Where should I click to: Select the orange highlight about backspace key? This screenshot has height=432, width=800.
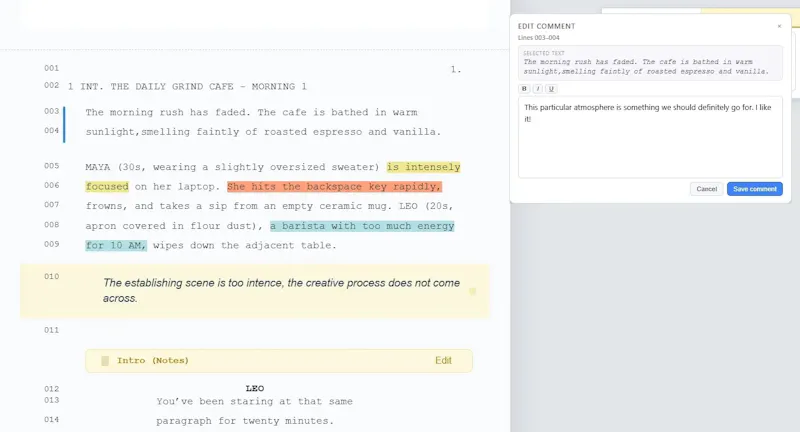[x=334, y=186]
